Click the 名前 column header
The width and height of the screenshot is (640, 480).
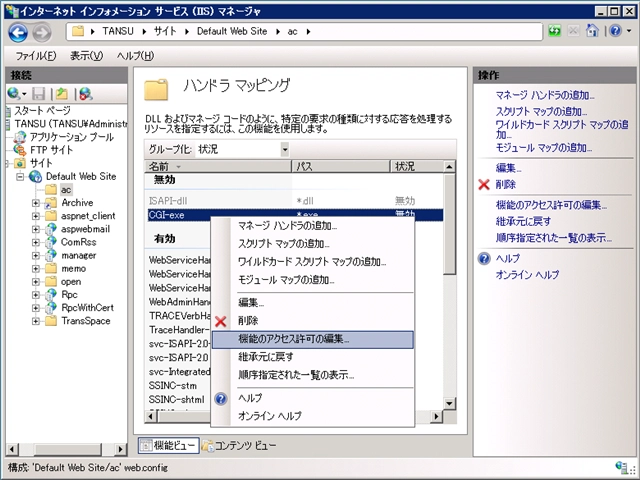pyautogui.click(x=218, y=167)
